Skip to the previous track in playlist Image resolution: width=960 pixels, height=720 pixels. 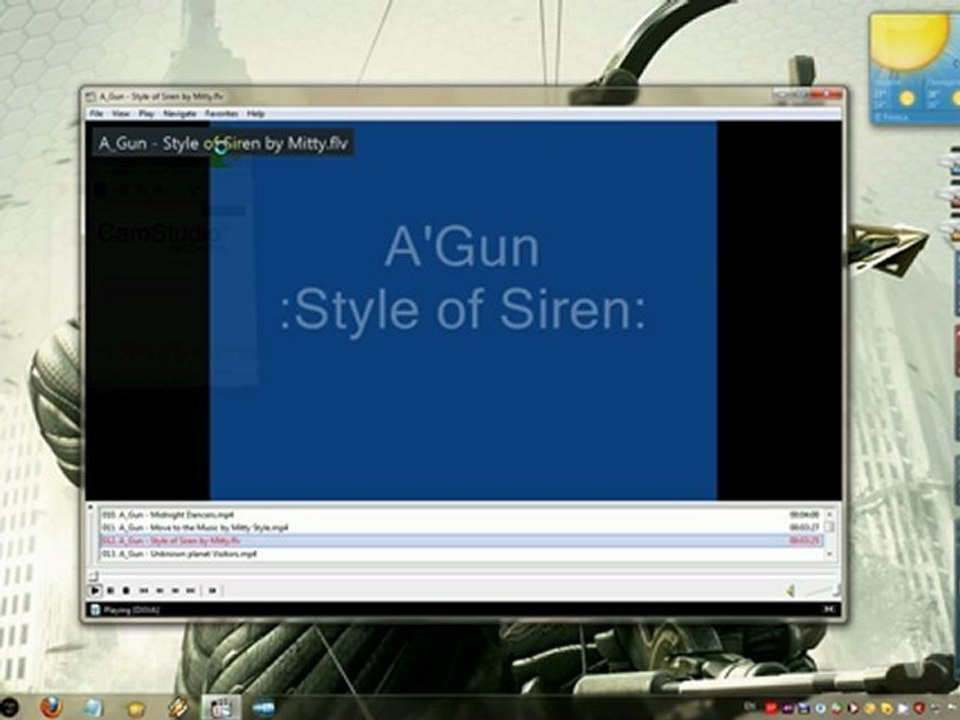(144, 591)
